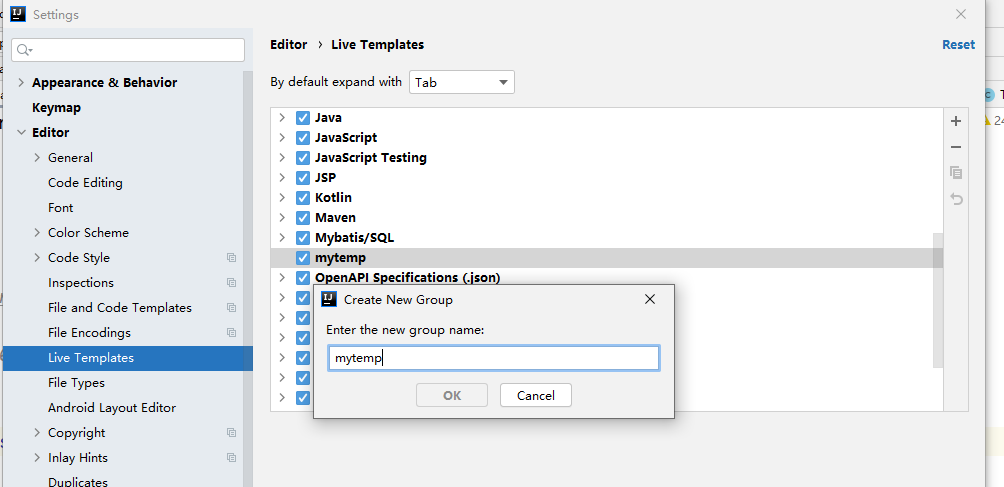Expand the Appearance & Behavior settings section
Image resolution: width=1004 pixels, height=487 pixels.
pos(22,83)
